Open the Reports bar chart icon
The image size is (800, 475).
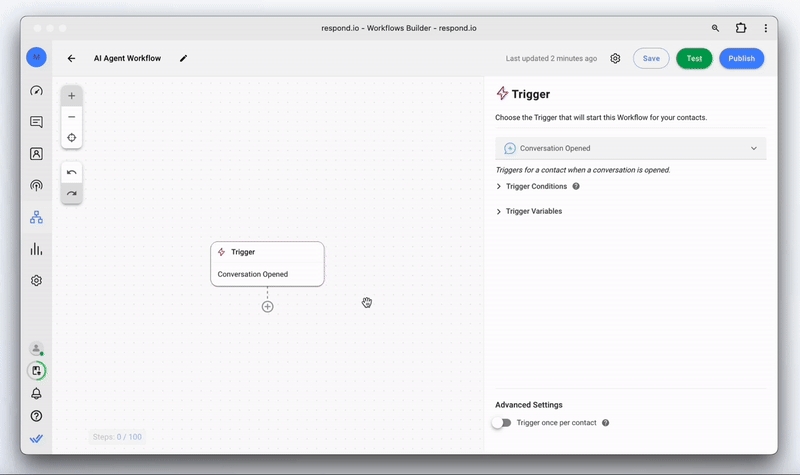[36, 249]
